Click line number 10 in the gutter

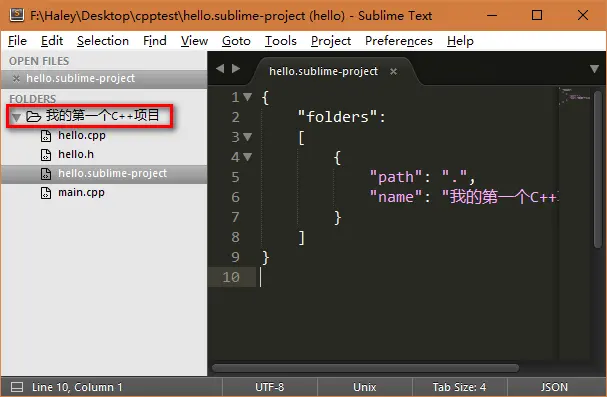(x=231, y=277)
